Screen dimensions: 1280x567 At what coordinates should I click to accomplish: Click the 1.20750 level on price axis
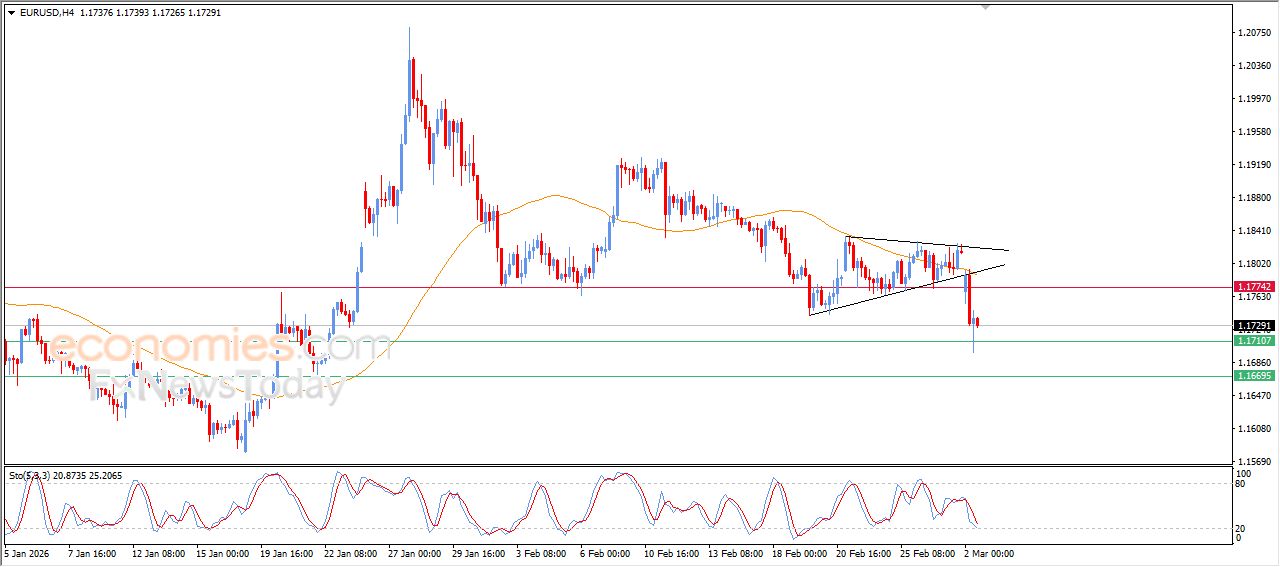click(x=1254, y=33)
